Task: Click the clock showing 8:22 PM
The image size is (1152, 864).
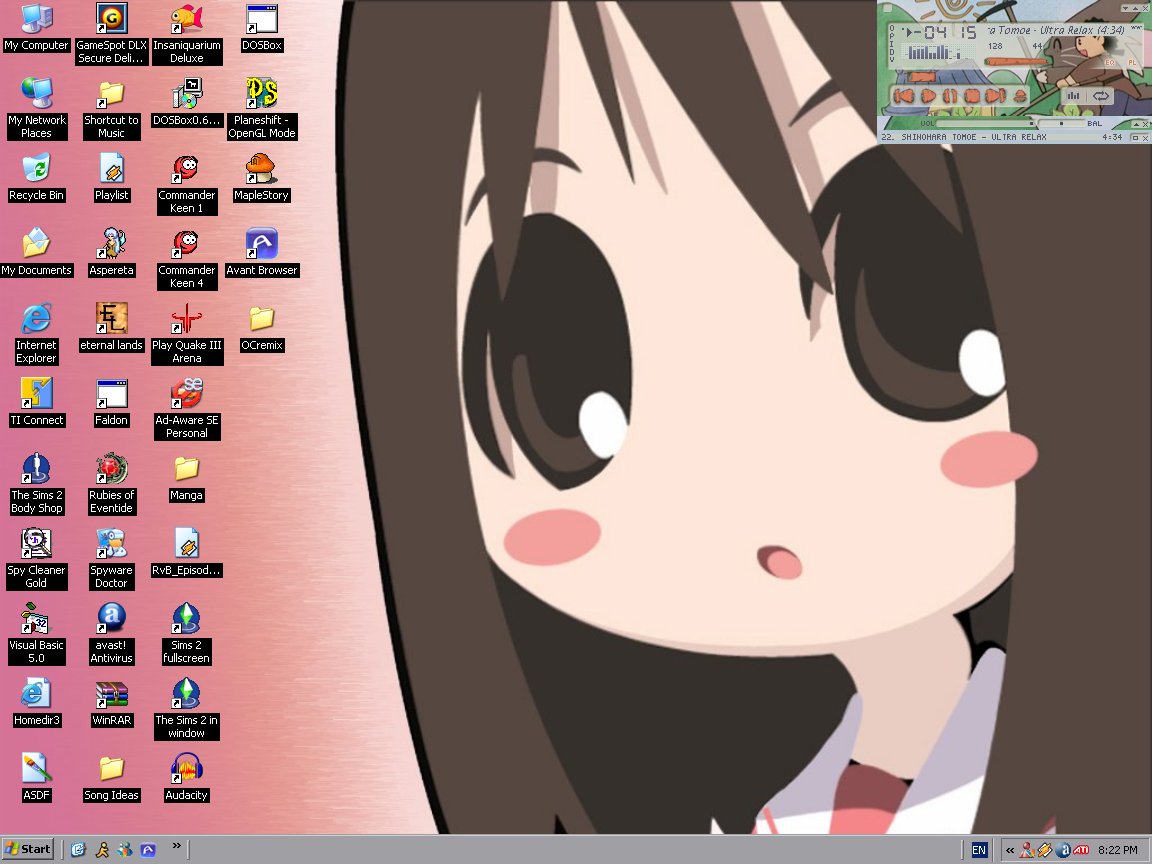Action: click(x=1117, y=850)
